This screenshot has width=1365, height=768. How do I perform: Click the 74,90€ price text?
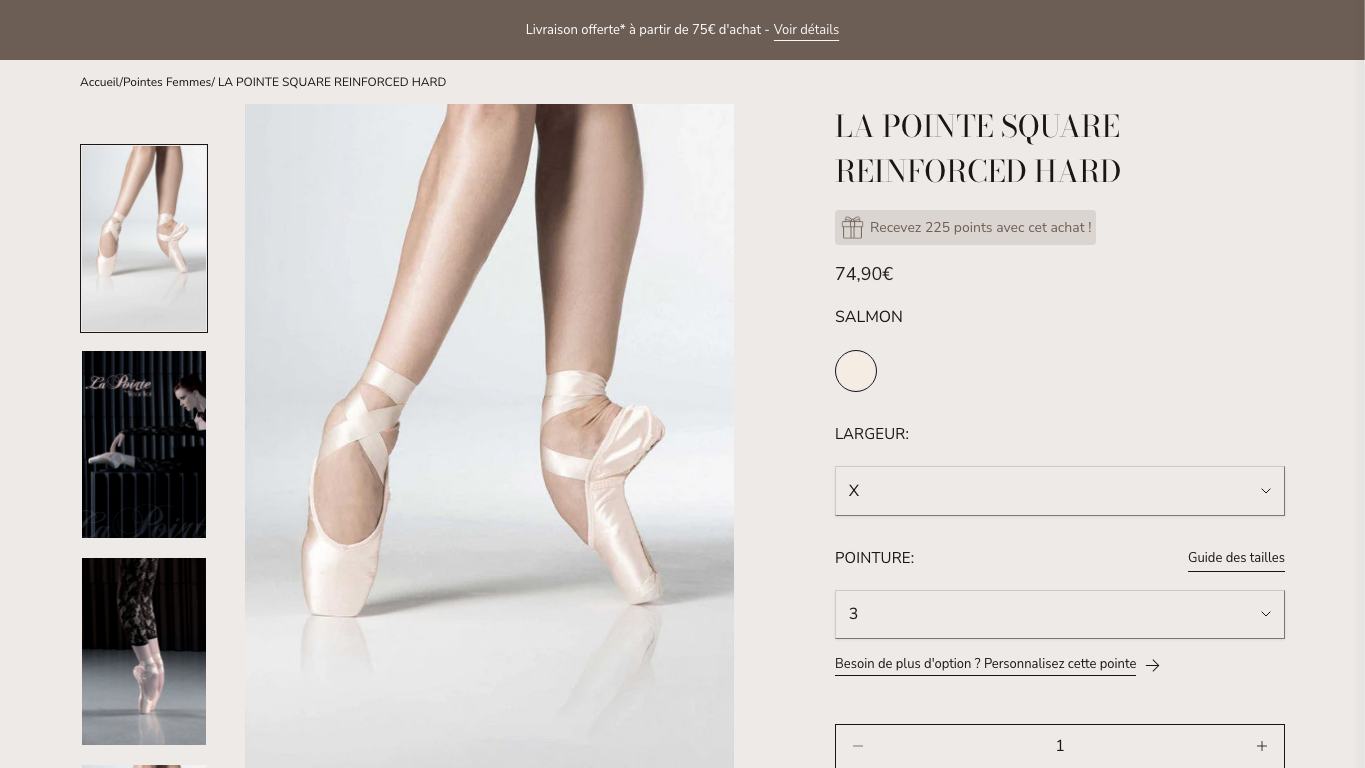864,274
